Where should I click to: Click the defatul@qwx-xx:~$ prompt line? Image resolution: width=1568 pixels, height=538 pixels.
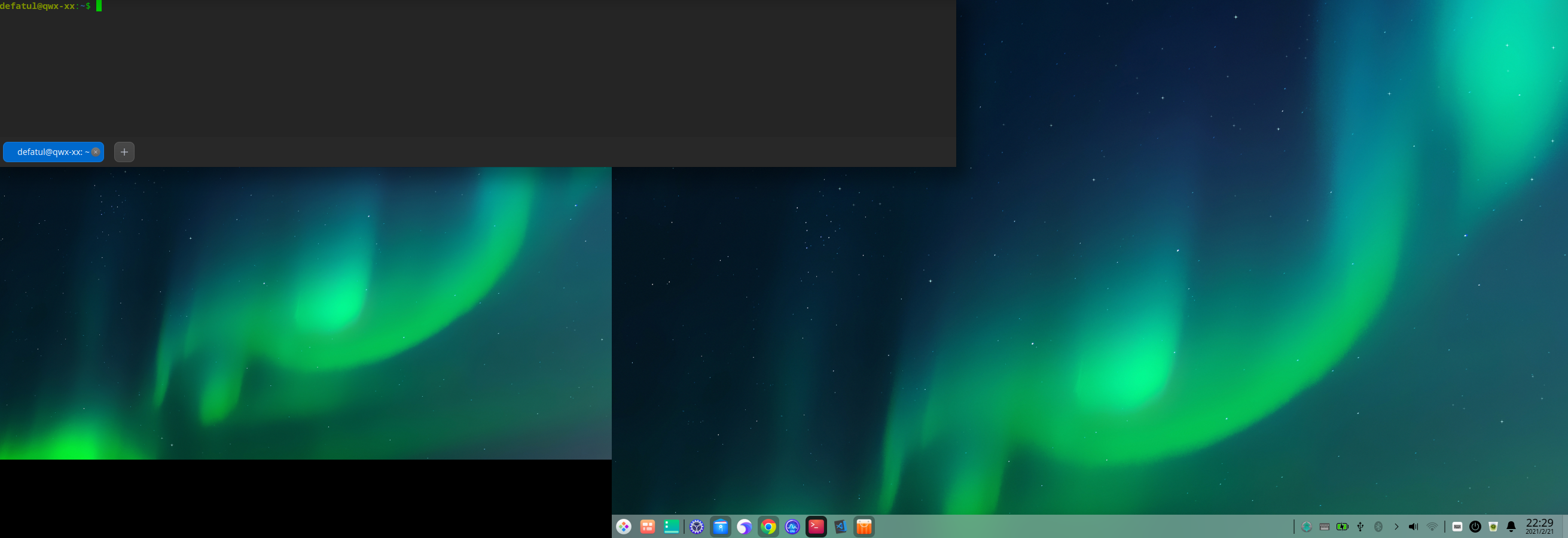click(x=45, y=6)
